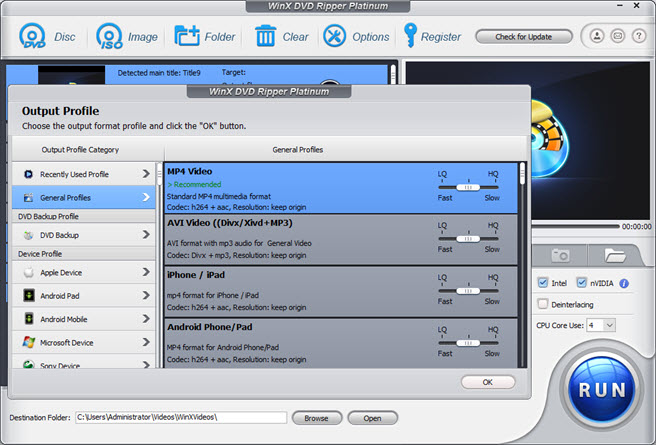Uncheck the Intel hardware acceleration checkbox

point(543,283)
